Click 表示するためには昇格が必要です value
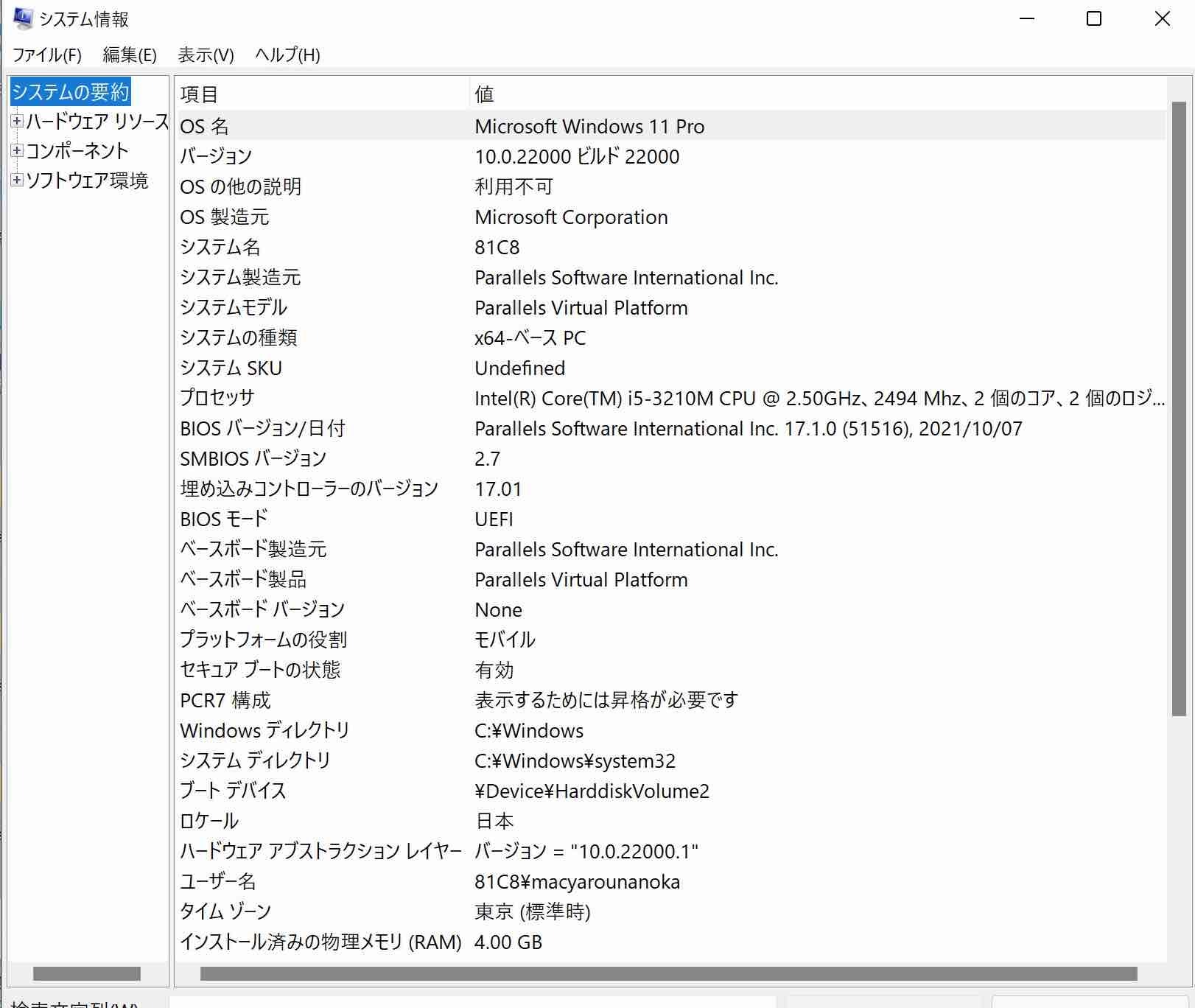Screen dimensions: 1195x1008 click(606, 700)
